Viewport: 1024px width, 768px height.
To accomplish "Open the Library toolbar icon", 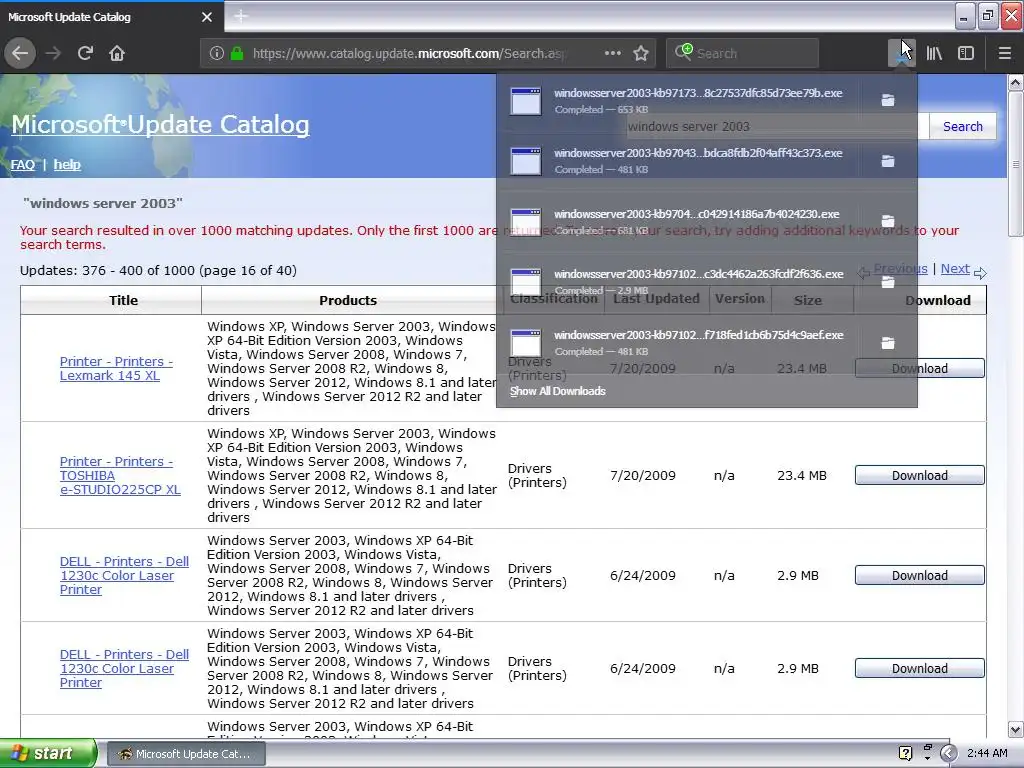I will point(934,53).
